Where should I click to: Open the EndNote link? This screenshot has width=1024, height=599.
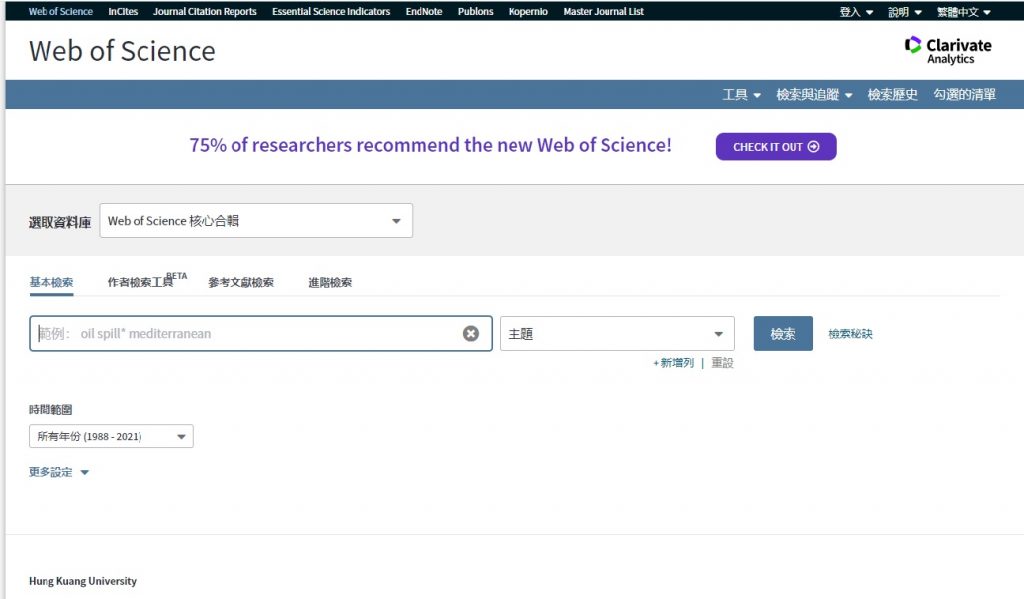pos(424,11)
